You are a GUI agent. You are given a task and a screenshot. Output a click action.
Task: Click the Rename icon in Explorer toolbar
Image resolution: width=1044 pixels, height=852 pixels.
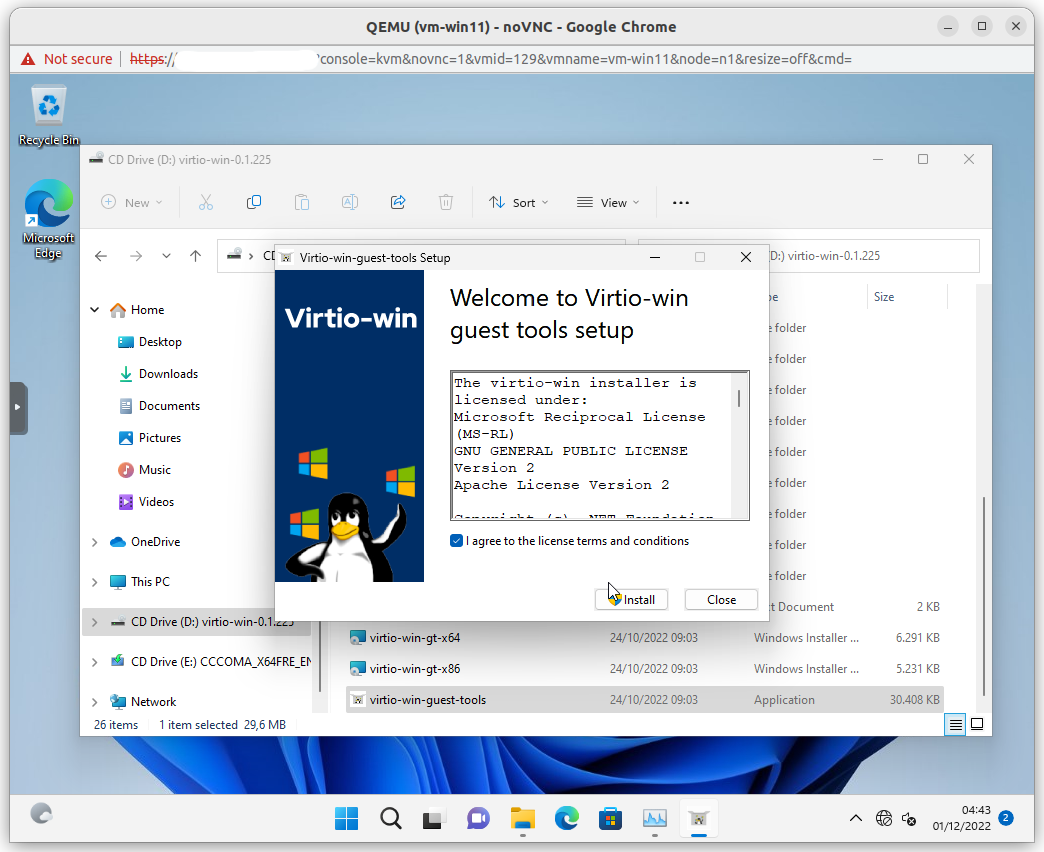[350, 202]
